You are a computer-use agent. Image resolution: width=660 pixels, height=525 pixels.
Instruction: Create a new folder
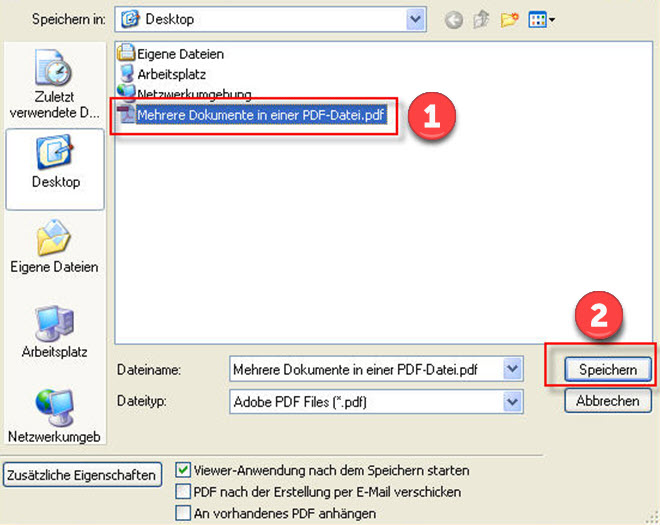tap(509, 19)
